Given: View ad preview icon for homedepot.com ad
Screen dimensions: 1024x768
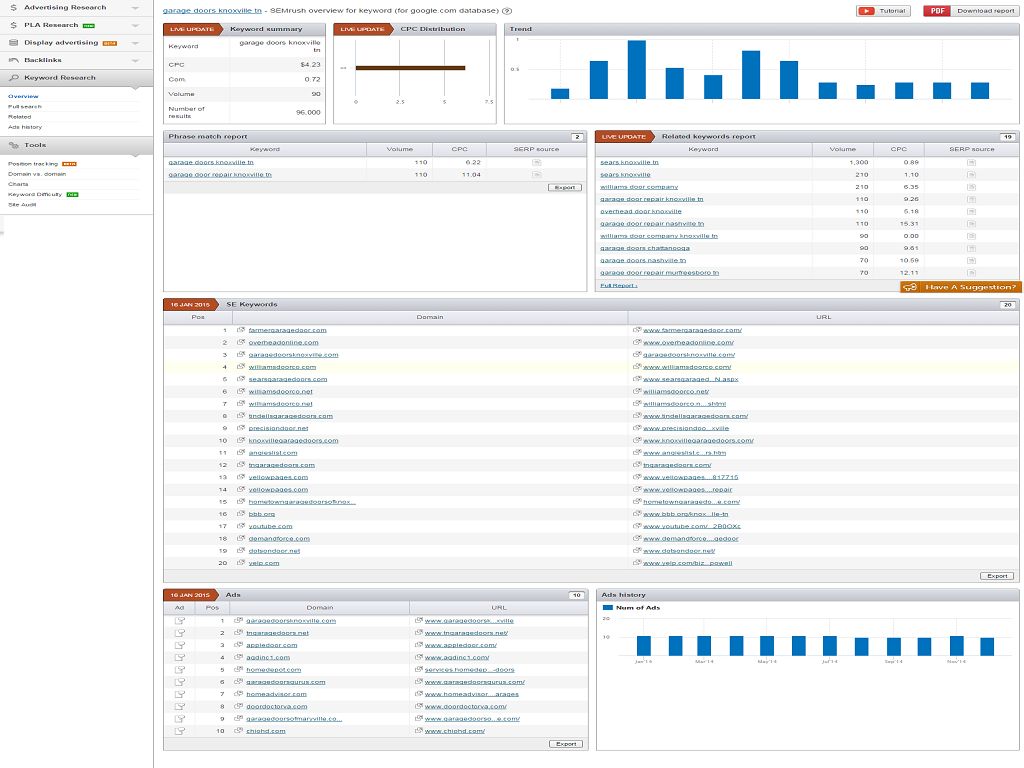Looking at the screenshot, I should tap(180, 669).
